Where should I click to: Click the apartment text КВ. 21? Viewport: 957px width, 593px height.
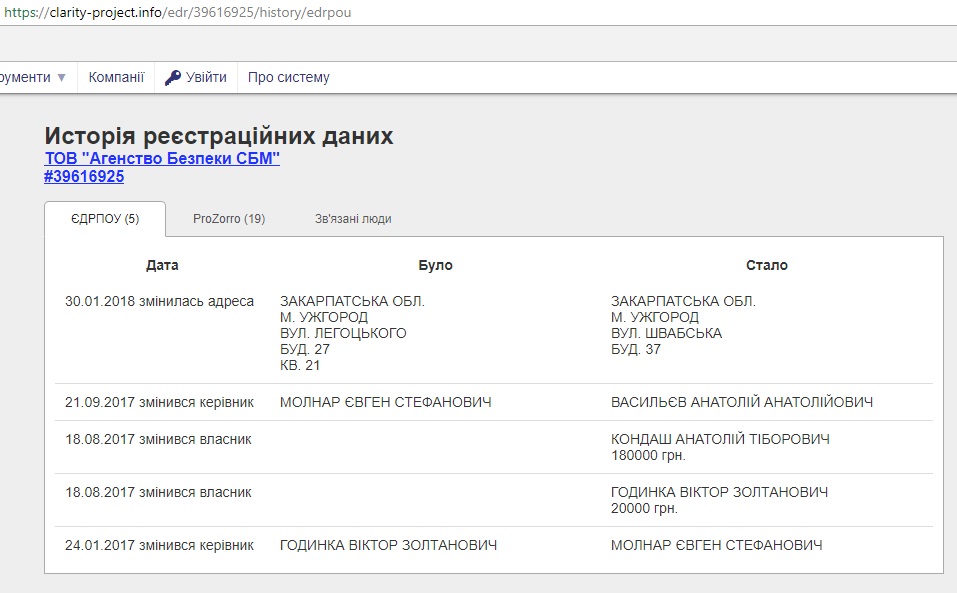pyautogui.click(x=300, y=365)
